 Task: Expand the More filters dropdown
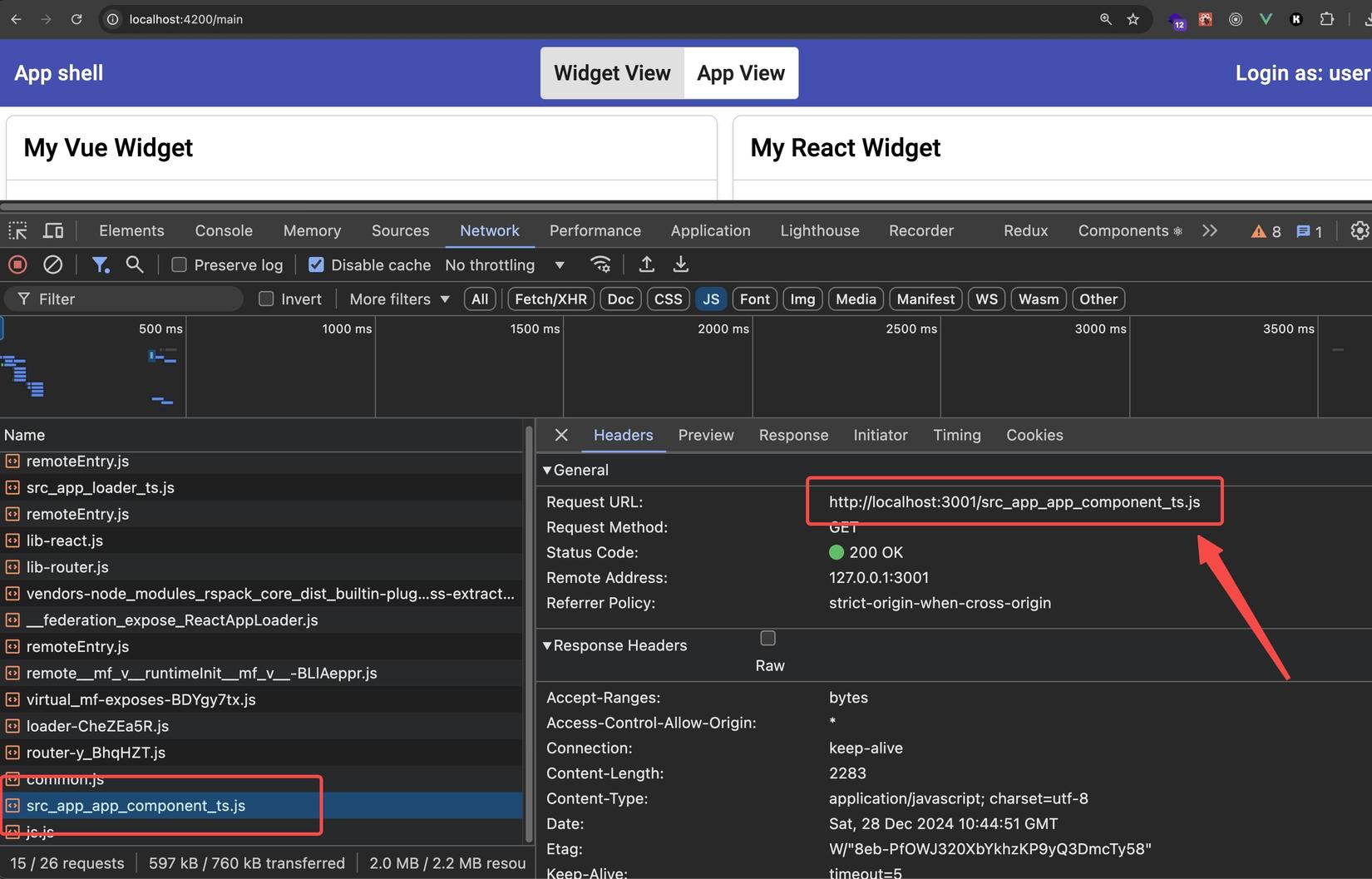point(399,299)
